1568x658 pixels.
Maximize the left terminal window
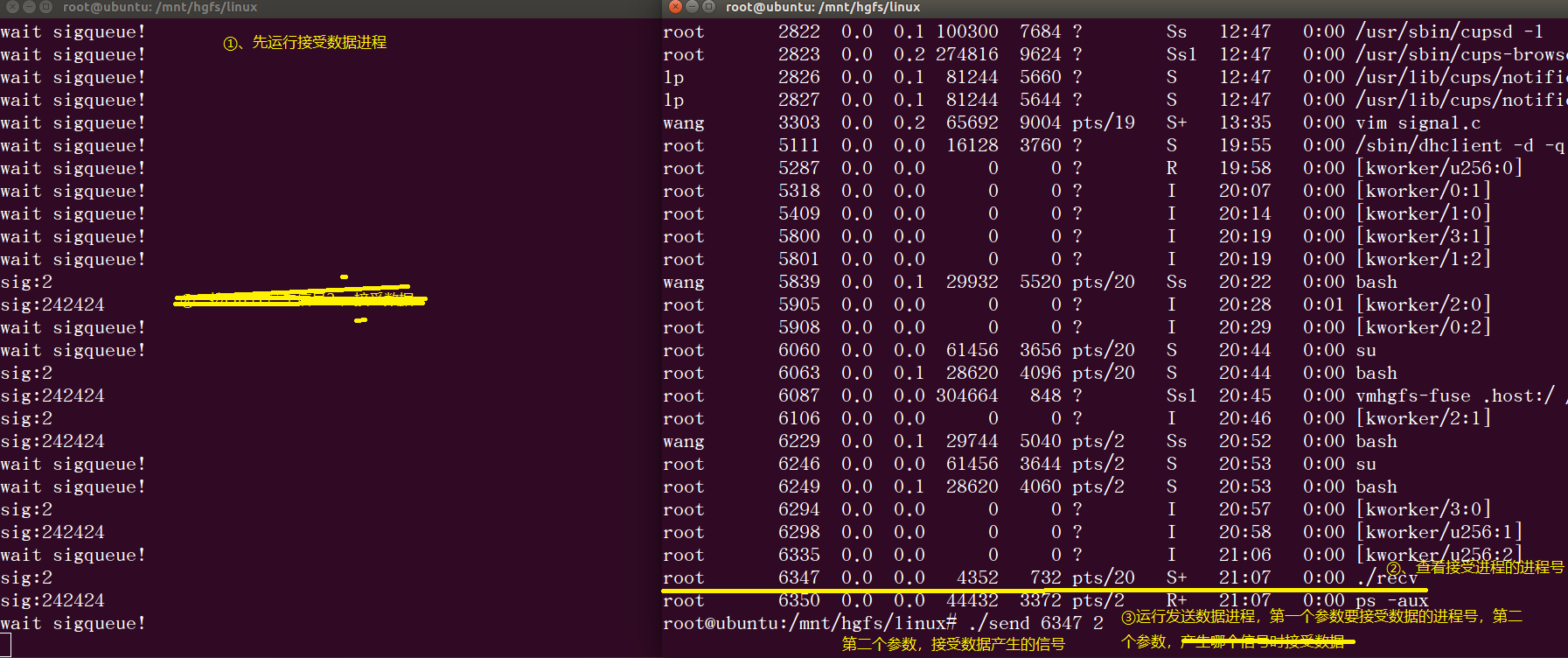[x=45, y=6]
